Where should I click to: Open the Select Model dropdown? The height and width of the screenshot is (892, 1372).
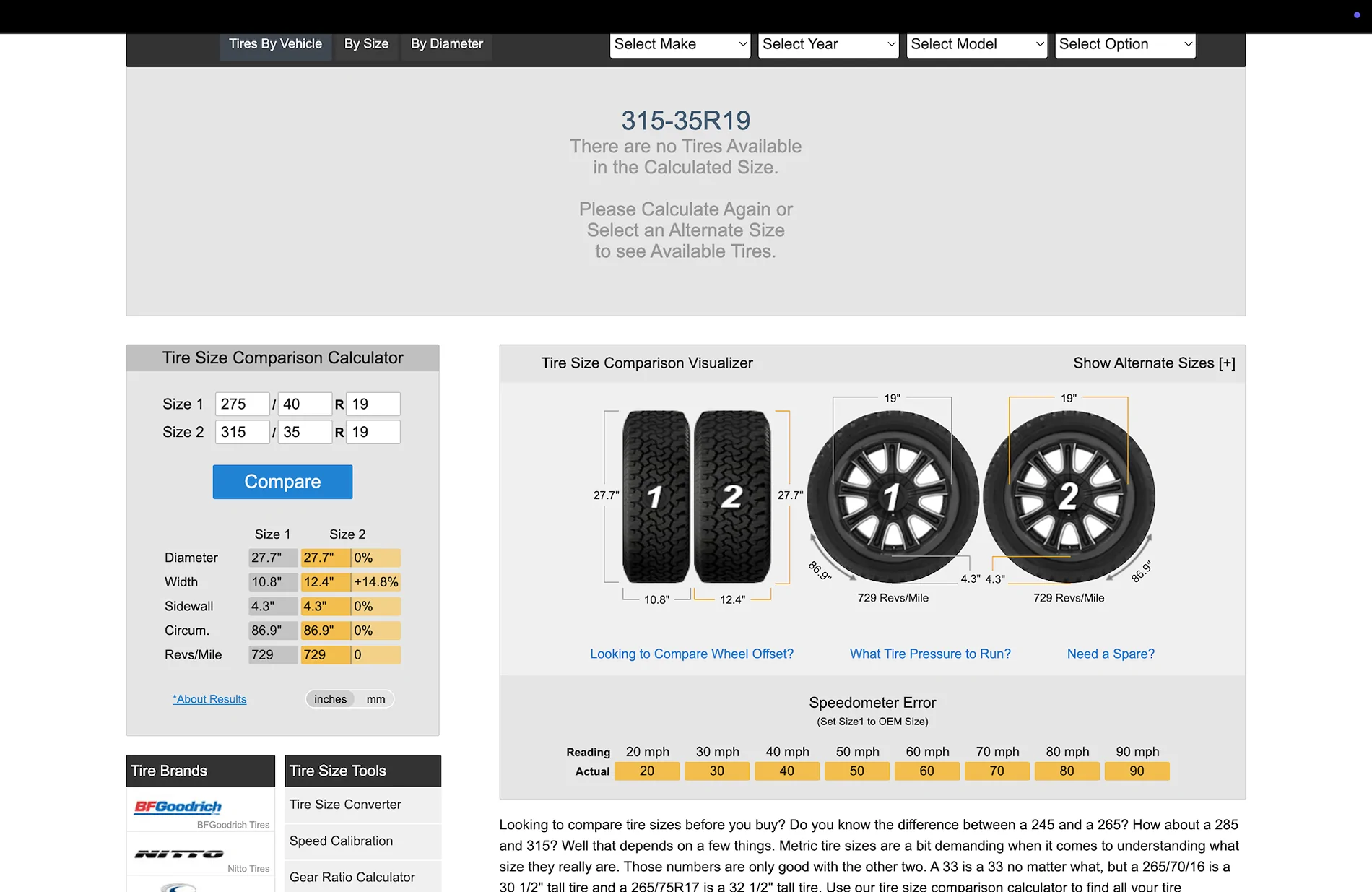pyautogui.click(x=977, y=44)
